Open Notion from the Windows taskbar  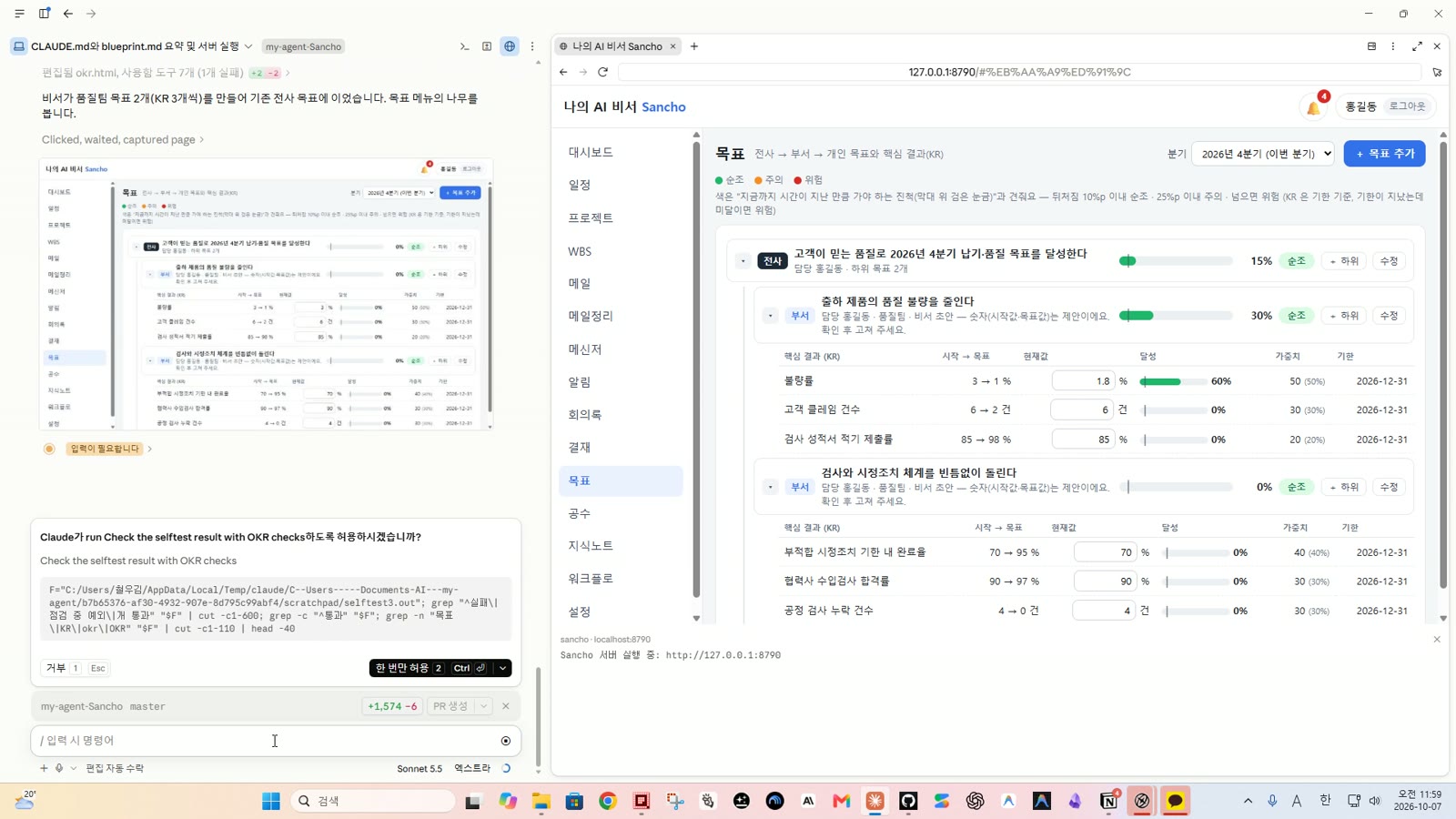[x=1108, y=801]
